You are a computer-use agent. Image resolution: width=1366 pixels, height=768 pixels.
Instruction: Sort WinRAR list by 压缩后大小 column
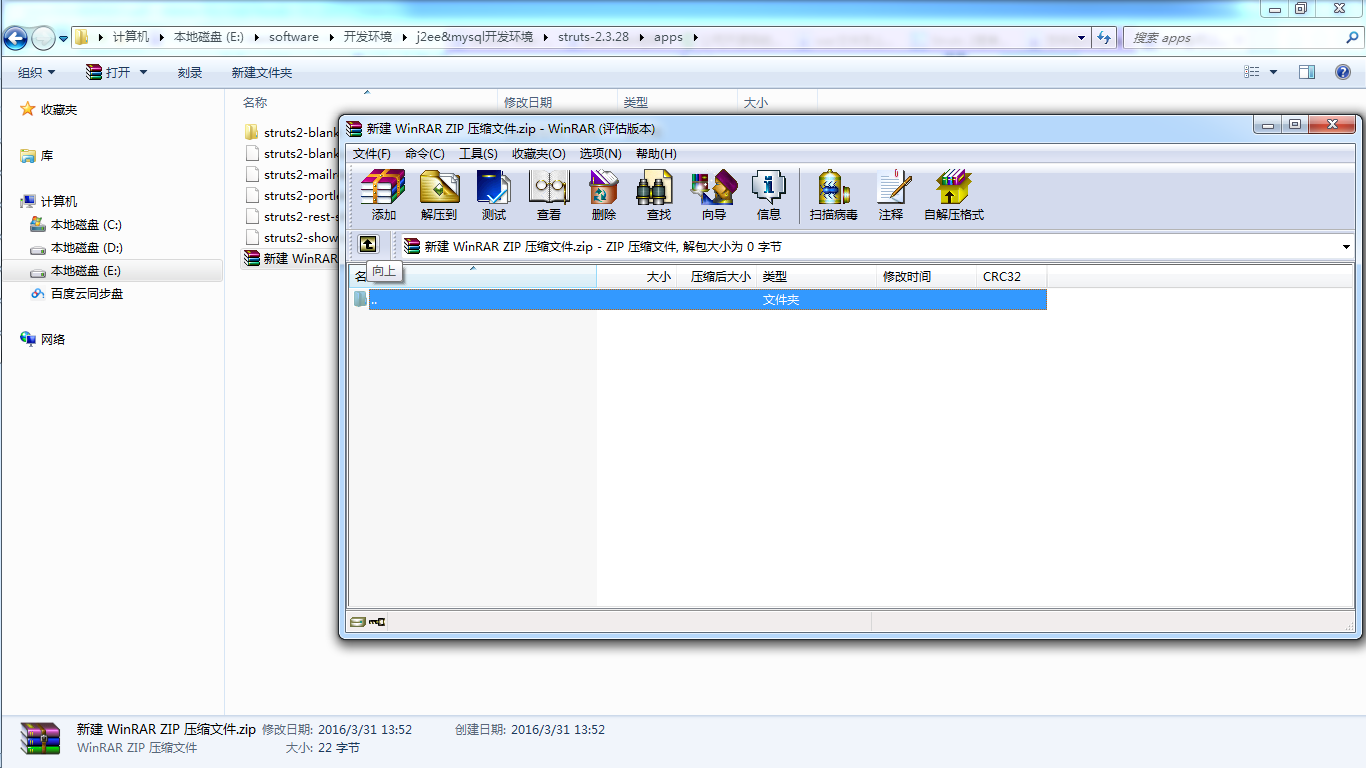coord(716,277)
